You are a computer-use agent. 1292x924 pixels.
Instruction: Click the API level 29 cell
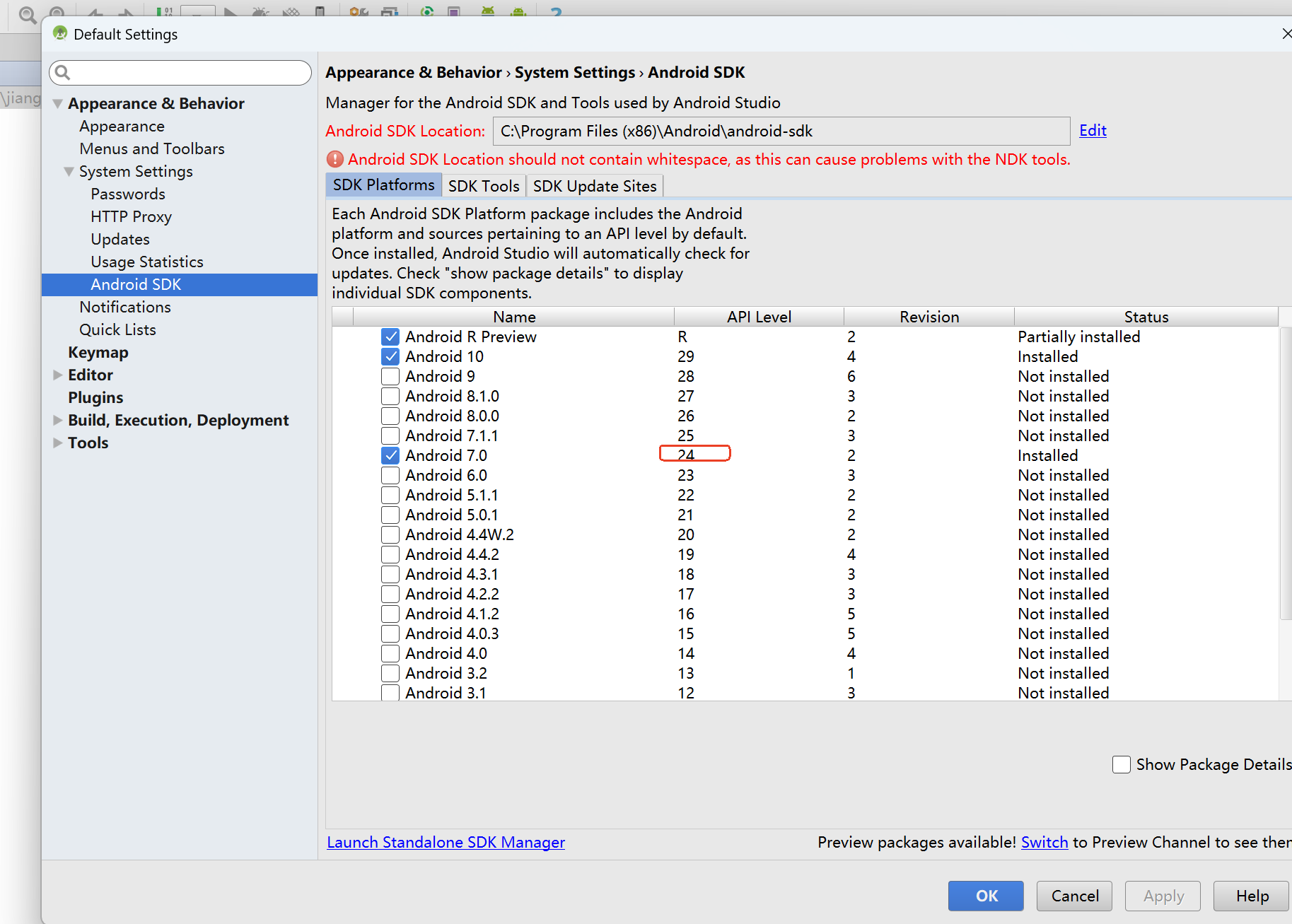pyautogui.click(x=686, y=356)
